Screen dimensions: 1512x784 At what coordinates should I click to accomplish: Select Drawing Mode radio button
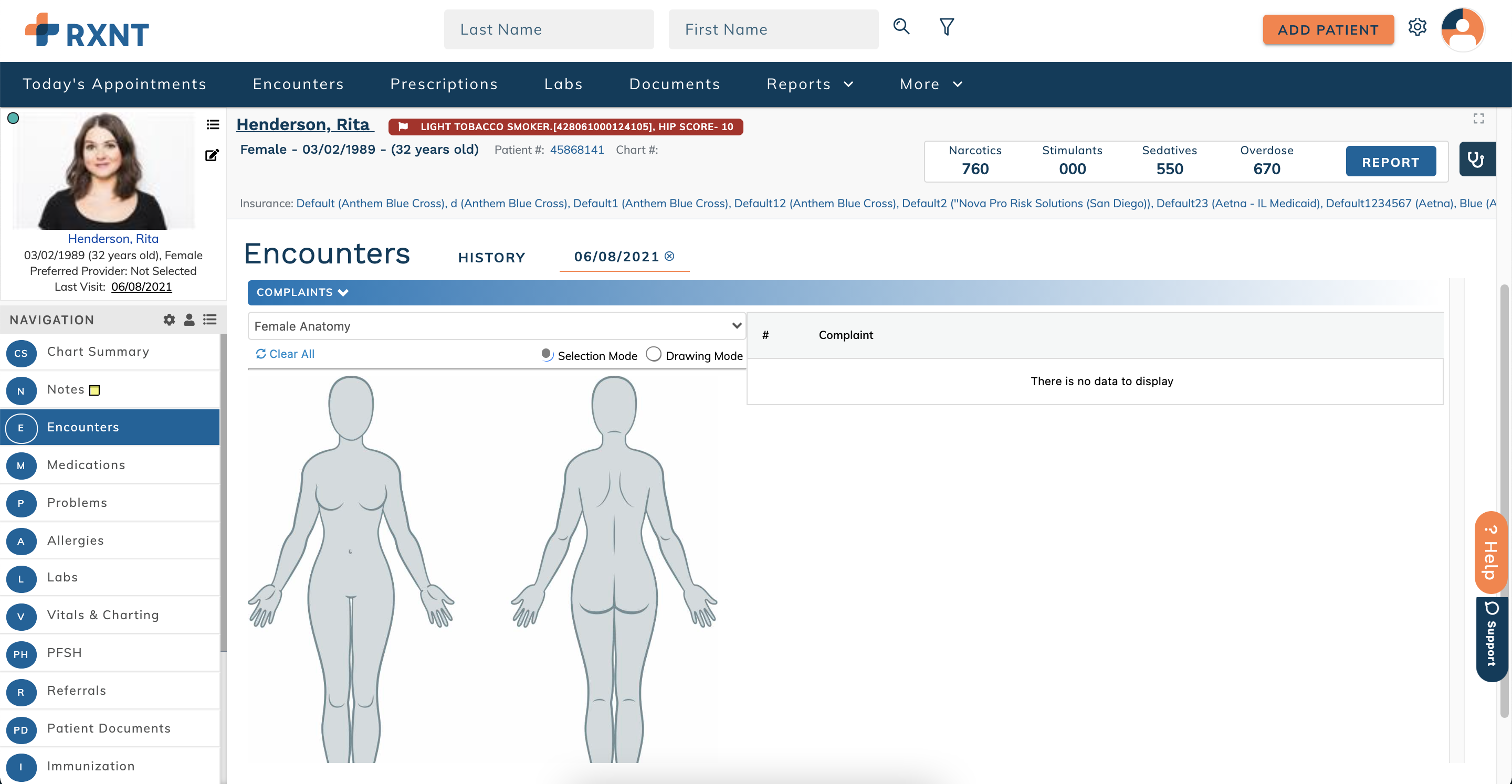pos(653,354)
